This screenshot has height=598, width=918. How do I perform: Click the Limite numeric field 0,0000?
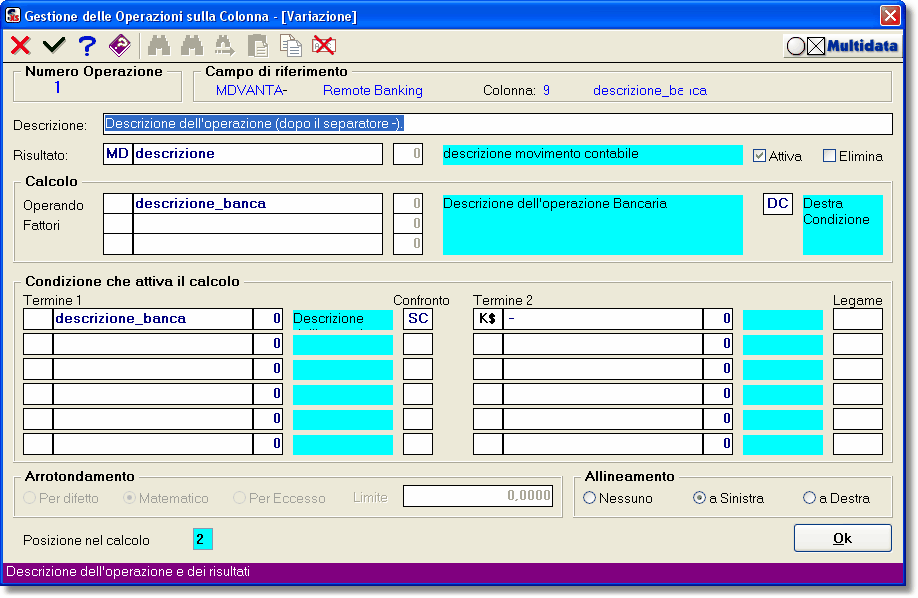click(478, 496)
